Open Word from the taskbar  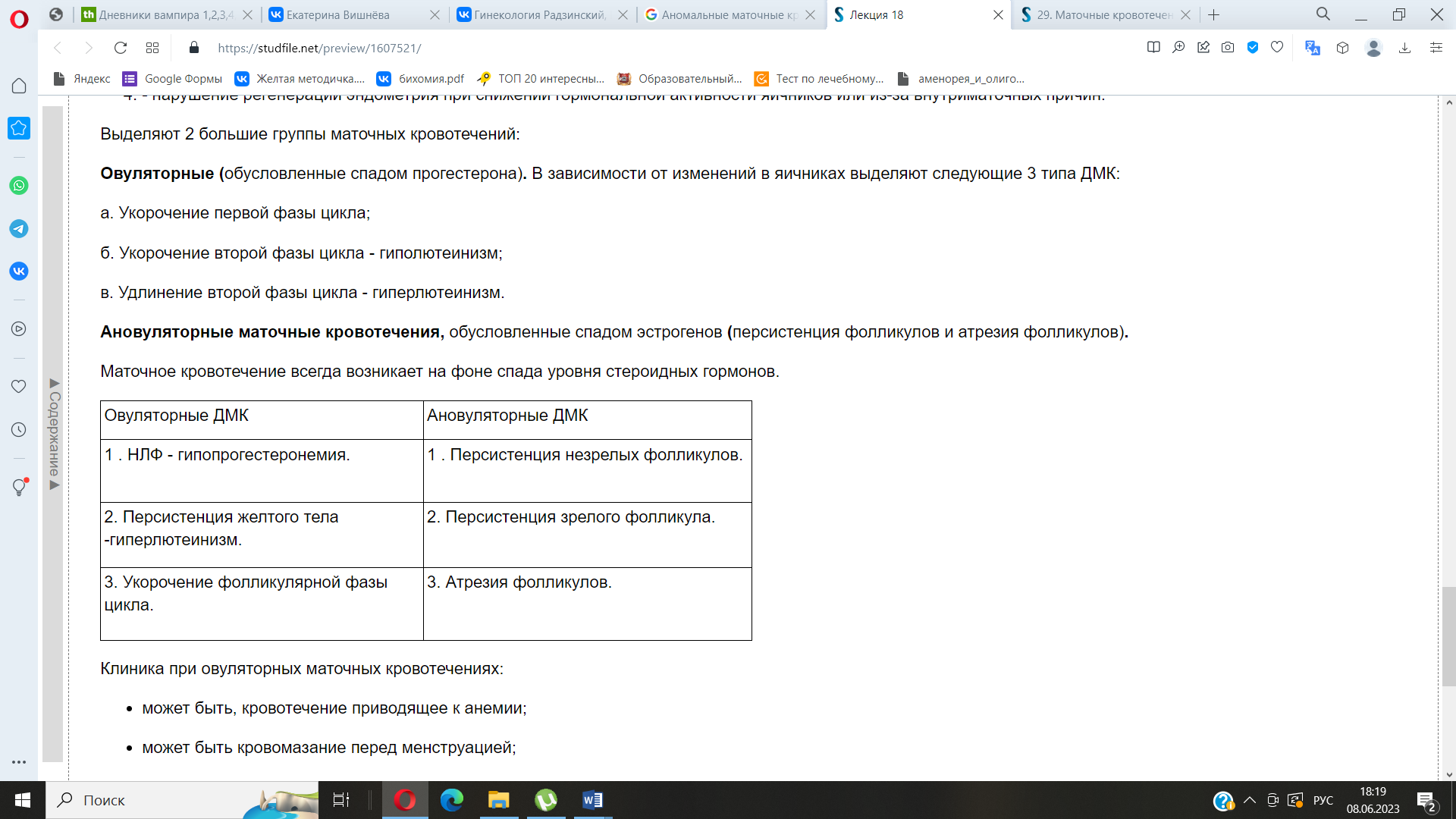593,800
